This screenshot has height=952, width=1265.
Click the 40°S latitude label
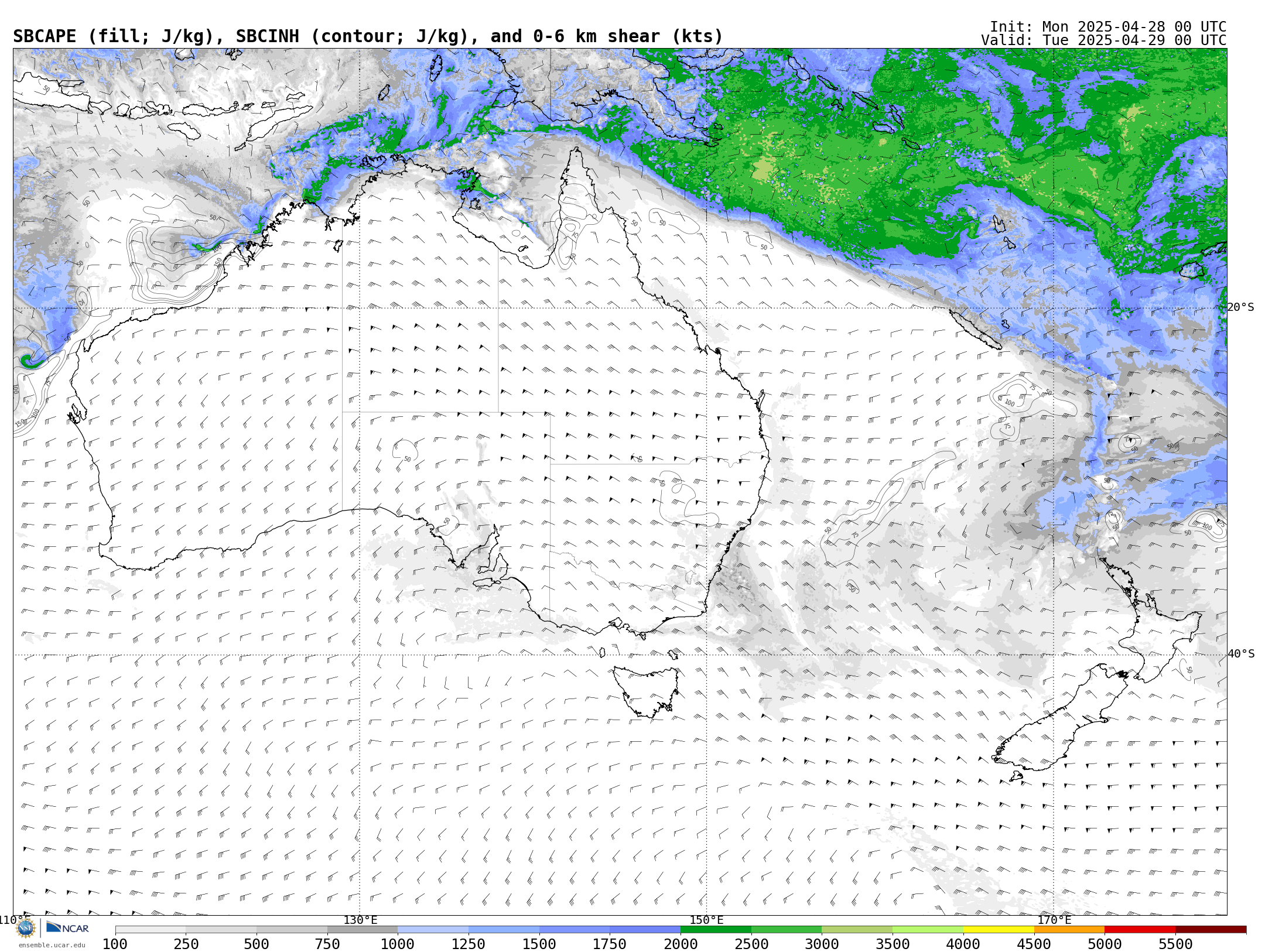pyautogui.click(x=1241, y=654)
